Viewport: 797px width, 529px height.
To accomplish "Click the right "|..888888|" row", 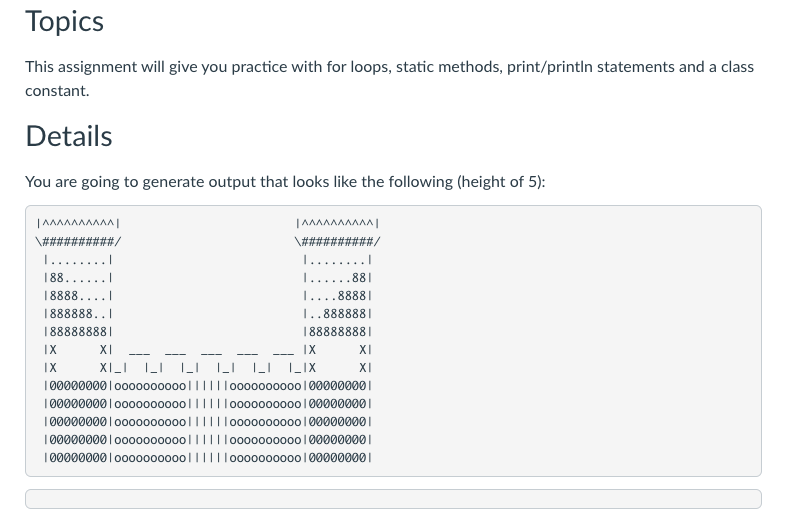I will coord(338,314).
